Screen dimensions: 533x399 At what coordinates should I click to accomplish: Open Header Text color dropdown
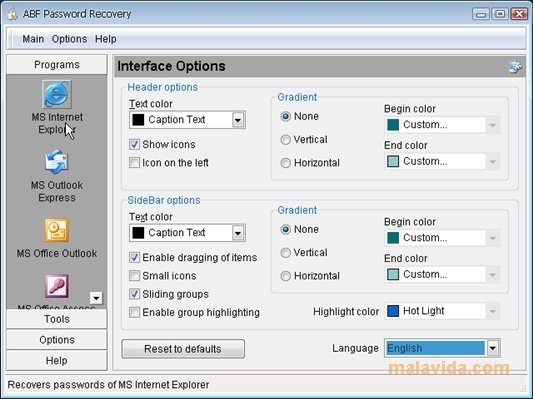tap(238, 120)
